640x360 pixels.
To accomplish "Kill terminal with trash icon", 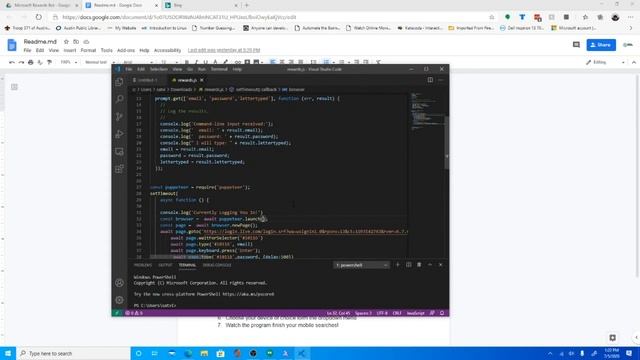I will coord(419,265).
